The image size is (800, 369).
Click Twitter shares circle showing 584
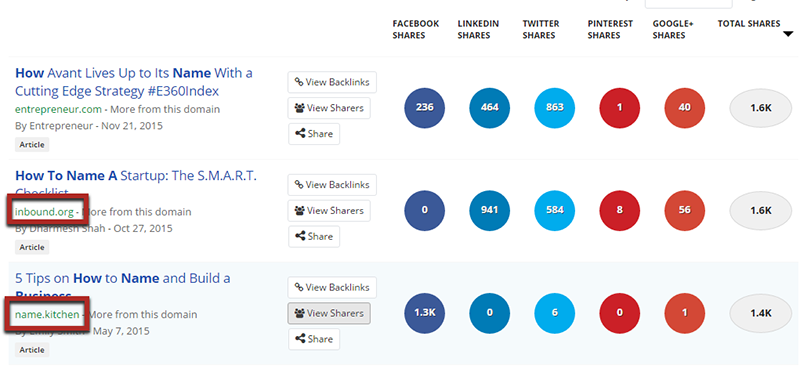coord(555,210)
